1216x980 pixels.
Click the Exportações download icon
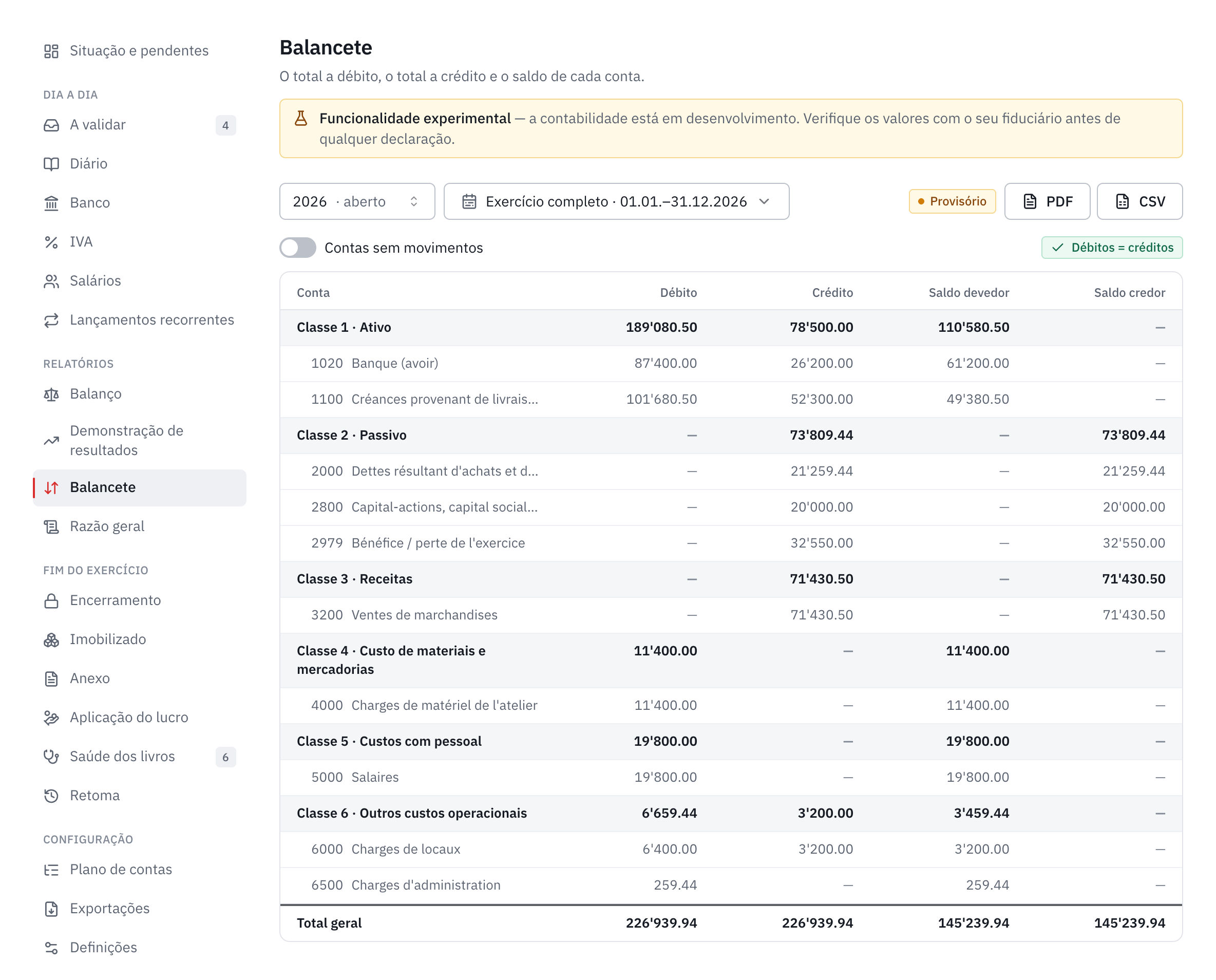(x=51, y=908)
